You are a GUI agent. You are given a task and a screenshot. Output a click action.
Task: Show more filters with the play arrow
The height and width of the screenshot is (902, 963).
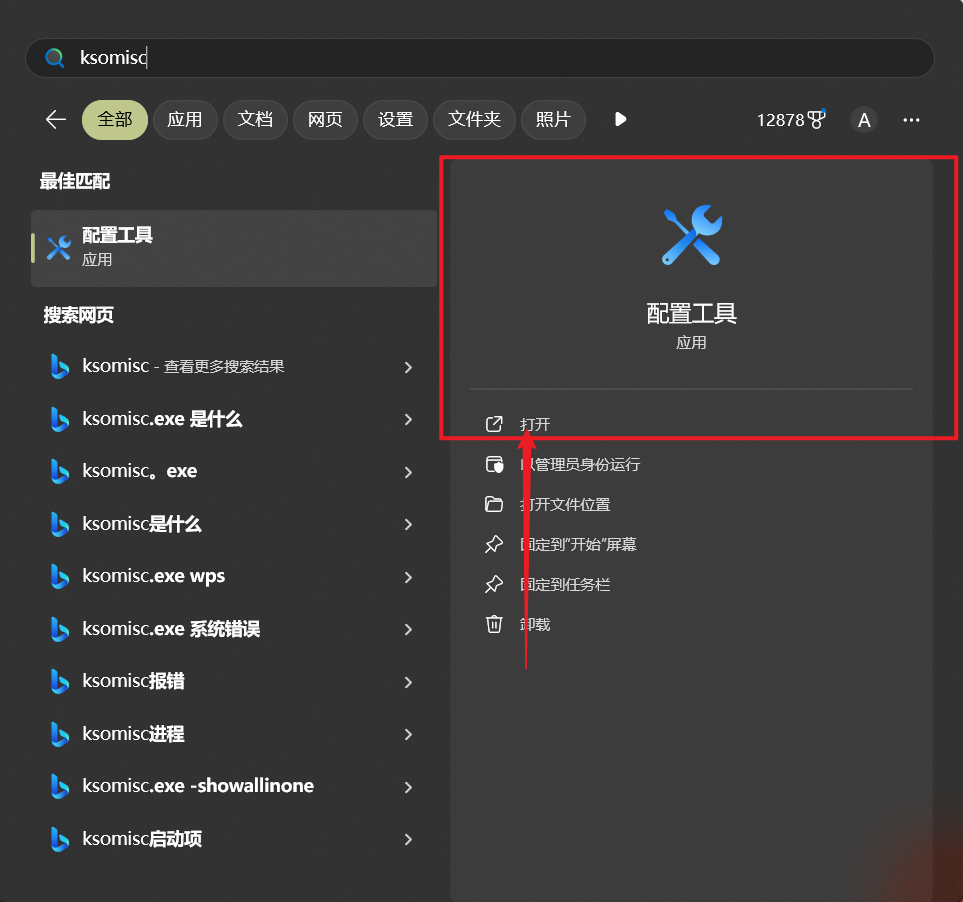tap(620, 119)
